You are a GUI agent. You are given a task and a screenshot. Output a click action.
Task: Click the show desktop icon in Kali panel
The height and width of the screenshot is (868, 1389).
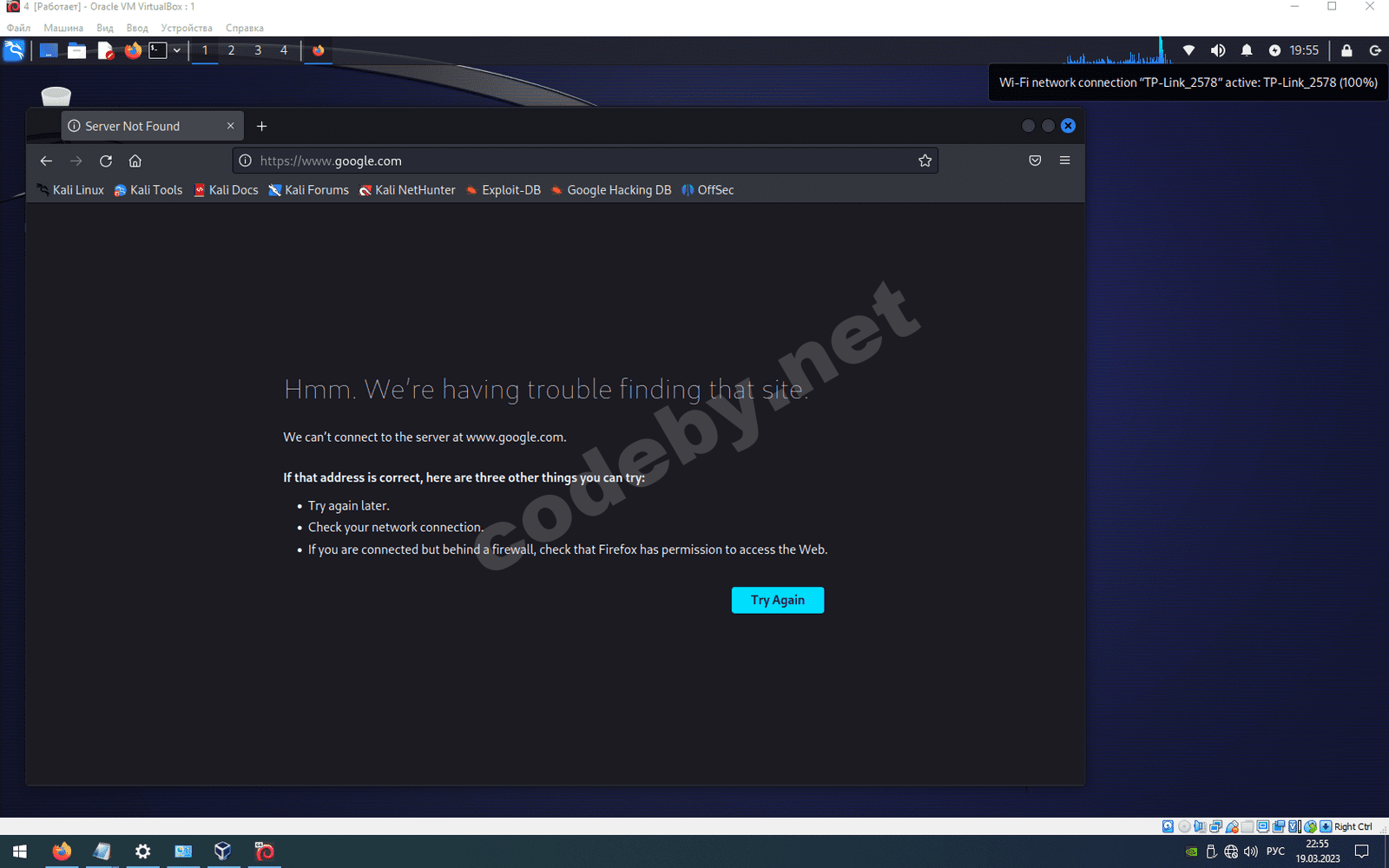(49, 50)
